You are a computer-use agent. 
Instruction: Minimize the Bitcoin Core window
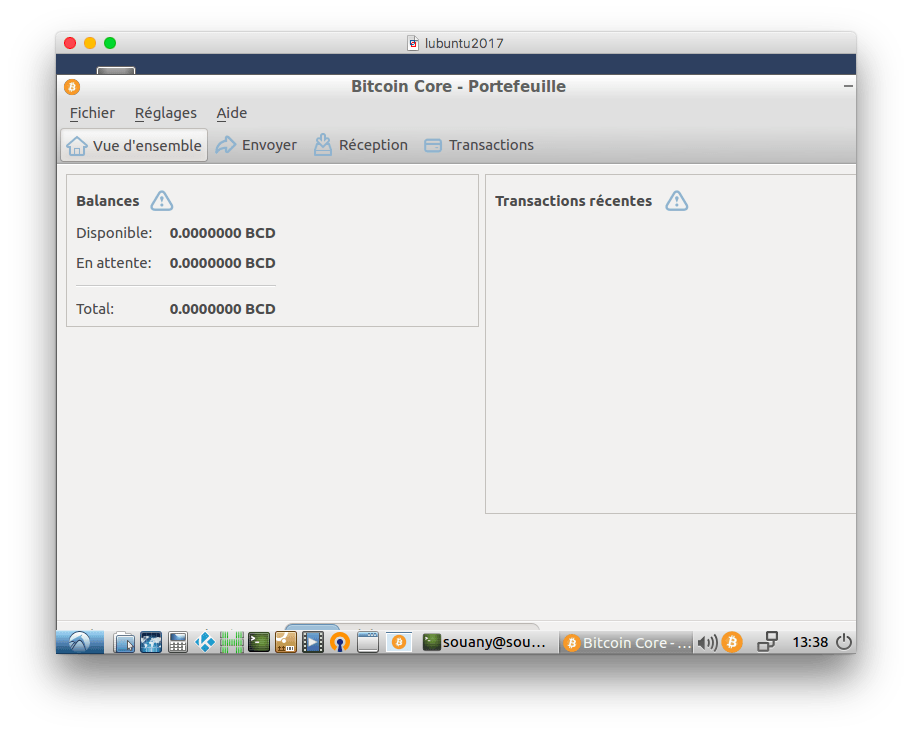[848, 86]
